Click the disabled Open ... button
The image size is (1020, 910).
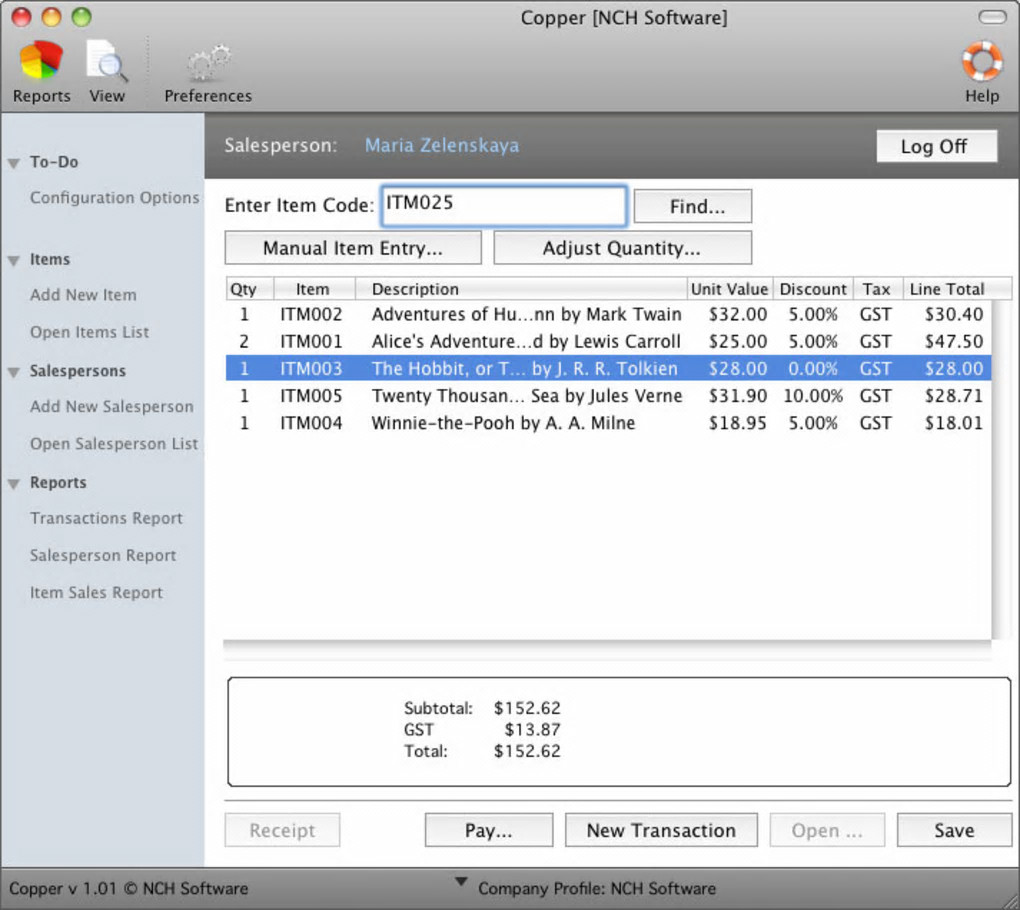click(x=827, y=830)
